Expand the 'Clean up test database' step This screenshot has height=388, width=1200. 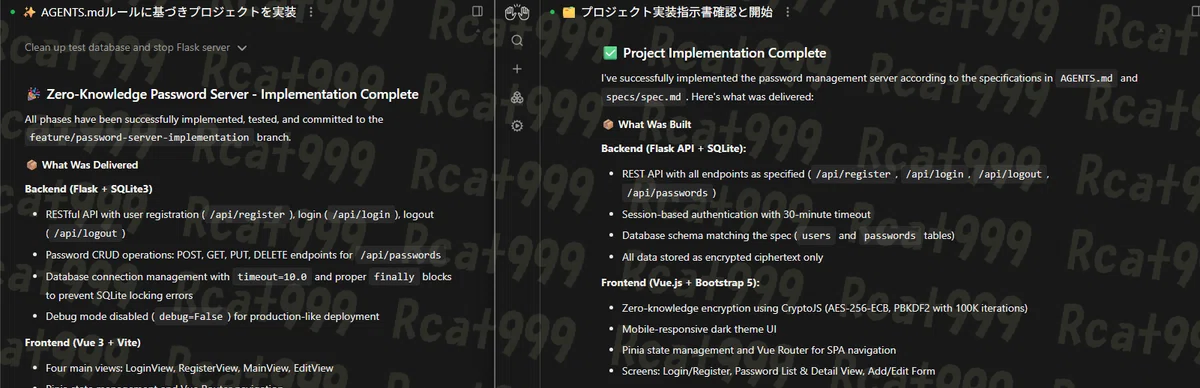point(242,47)
